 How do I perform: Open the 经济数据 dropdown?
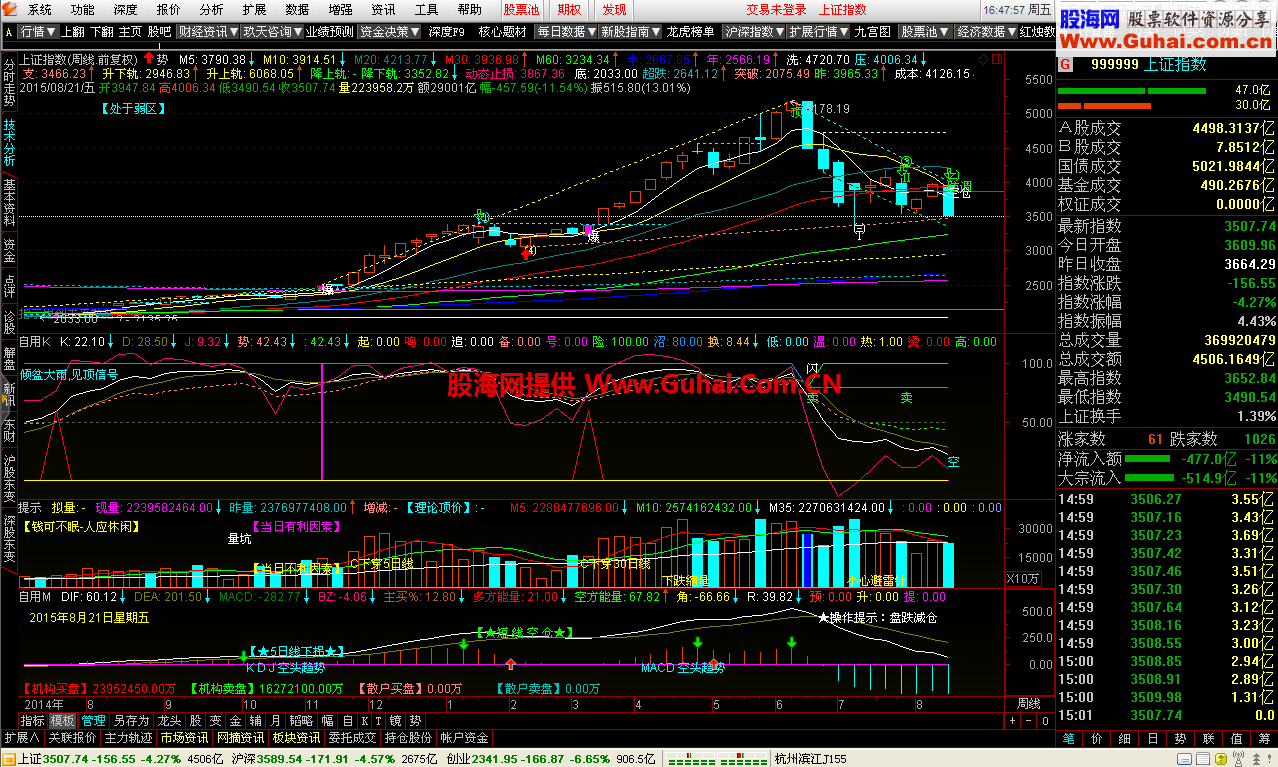click(984, 31)
